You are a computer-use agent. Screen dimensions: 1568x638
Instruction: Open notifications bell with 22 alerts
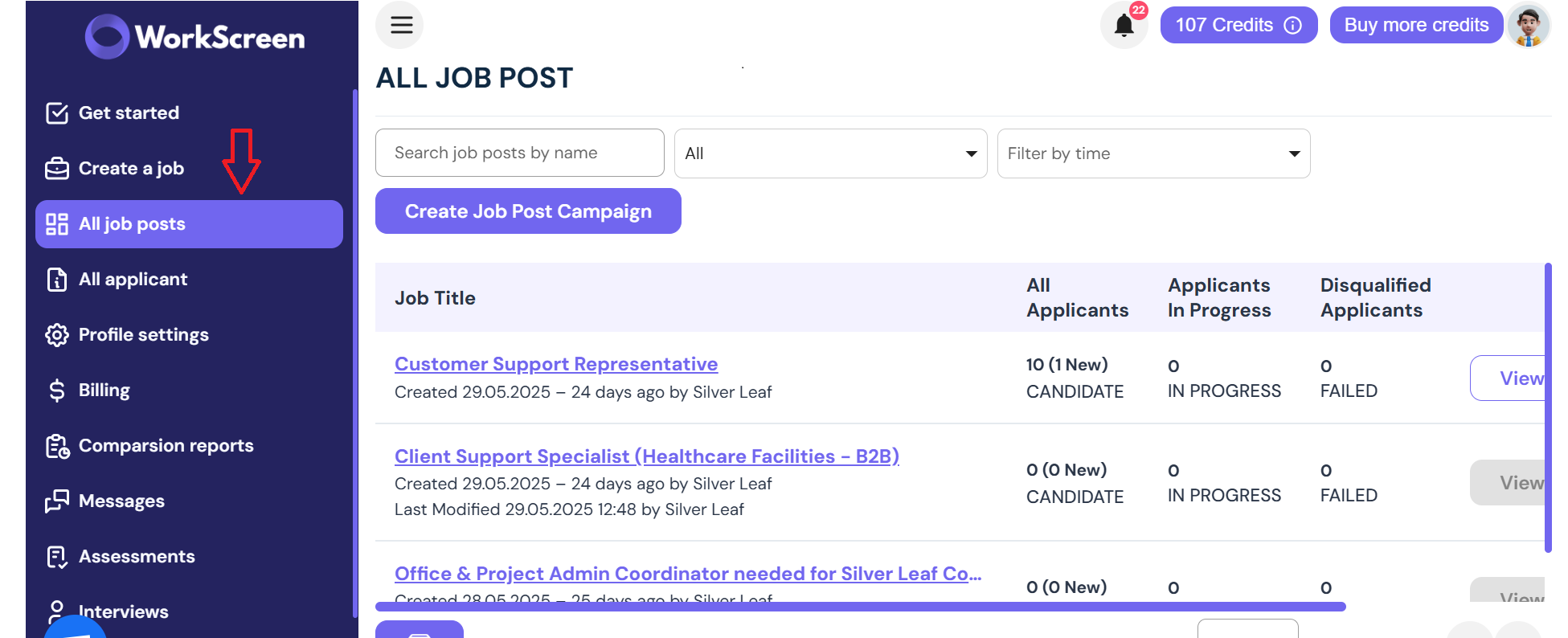[x=1124, y=25]
